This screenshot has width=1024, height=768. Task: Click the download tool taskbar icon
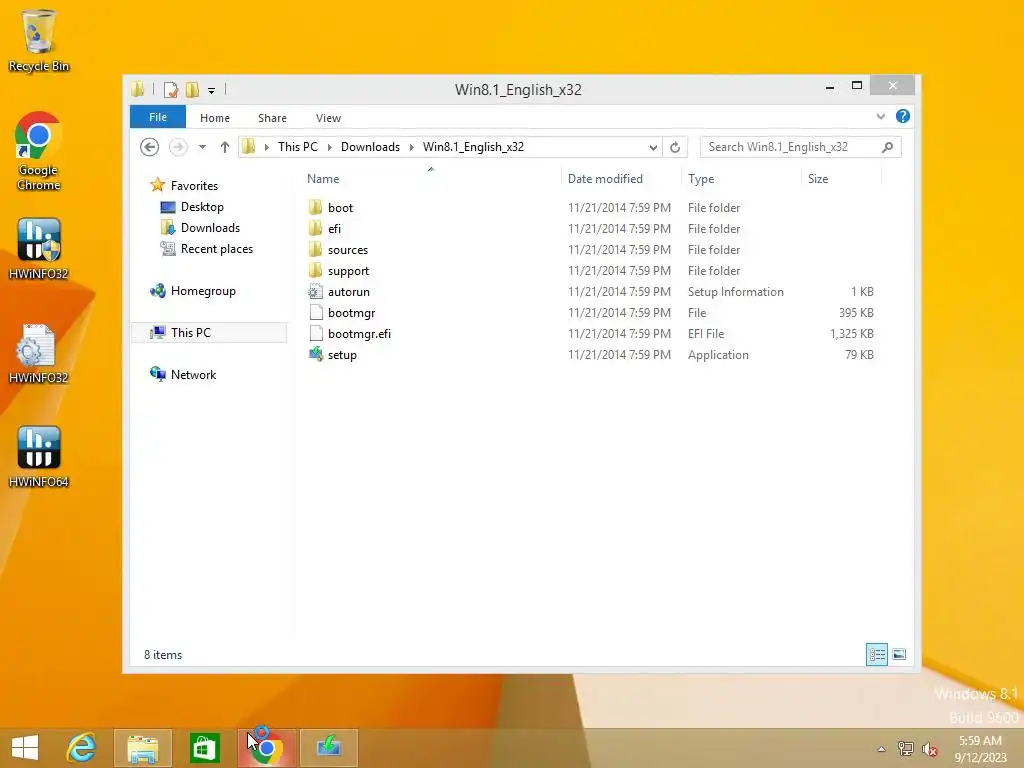pos(328,748)
